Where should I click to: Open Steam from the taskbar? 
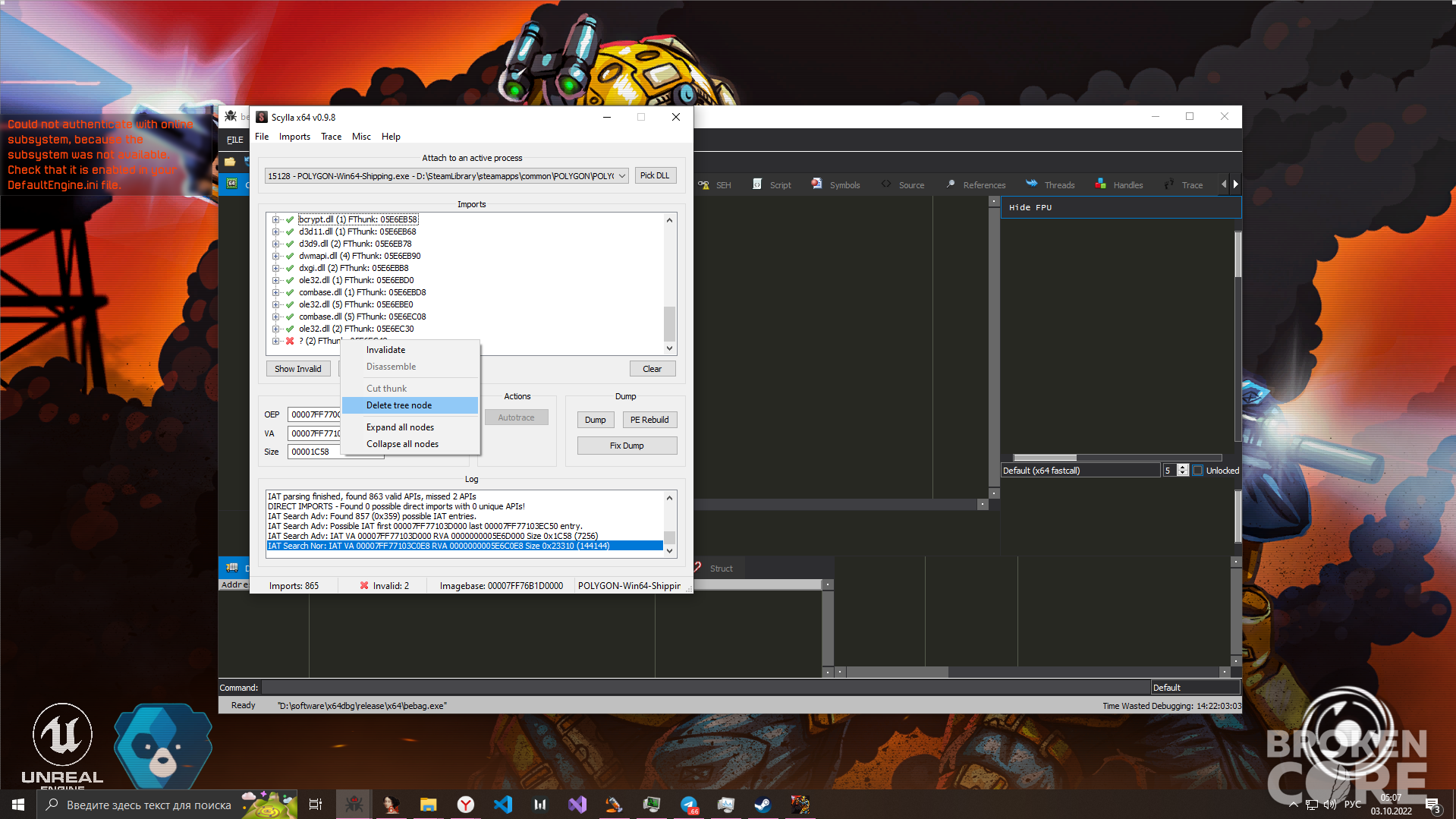pos(763,805)
